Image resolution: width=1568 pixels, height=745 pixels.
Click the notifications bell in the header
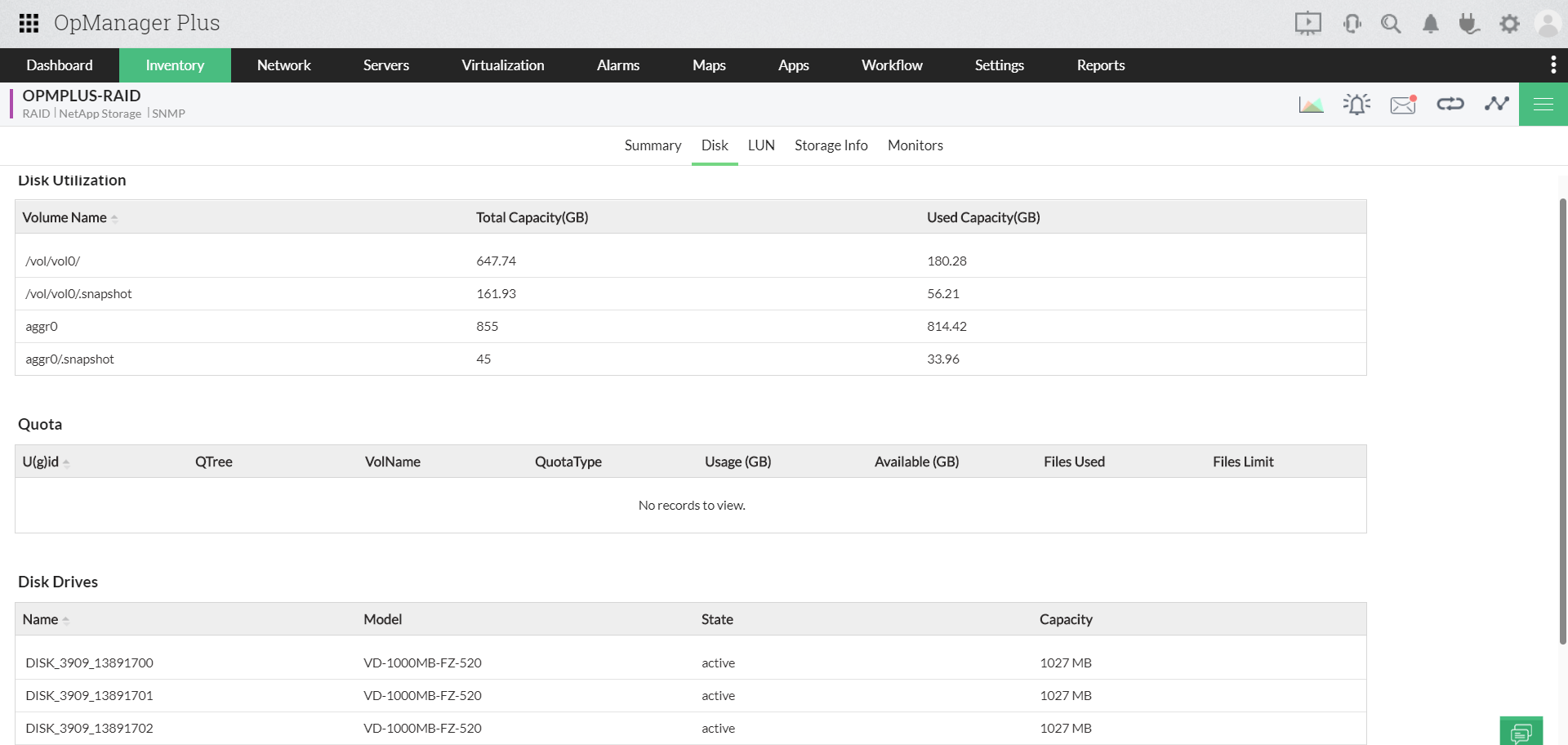(x=1430, y=24)
